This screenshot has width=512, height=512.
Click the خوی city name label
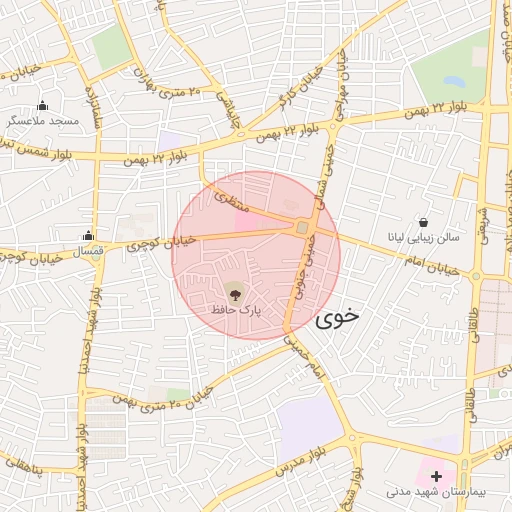tap(337, 319)
